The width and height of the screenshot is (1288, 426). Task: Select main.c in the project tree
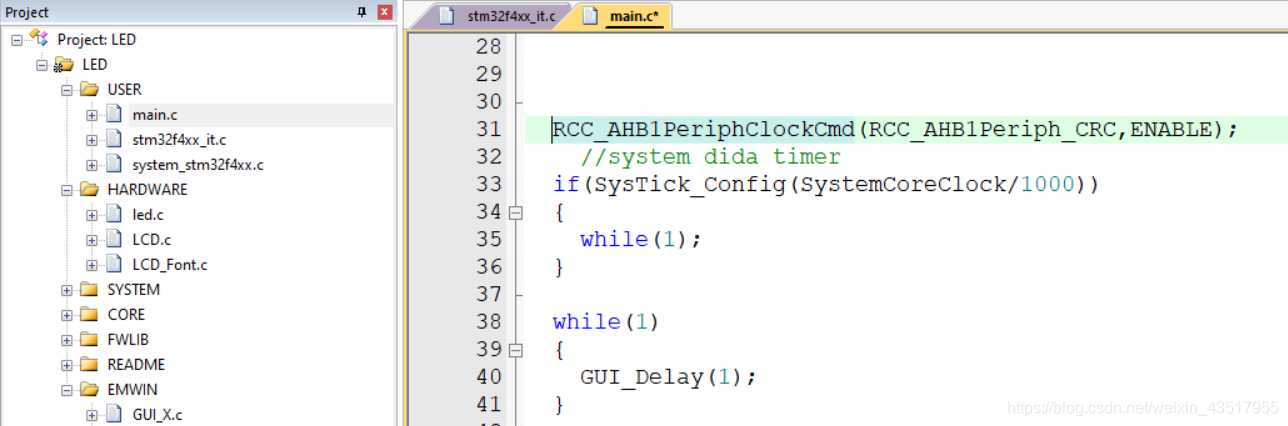(x=153, y=114)
